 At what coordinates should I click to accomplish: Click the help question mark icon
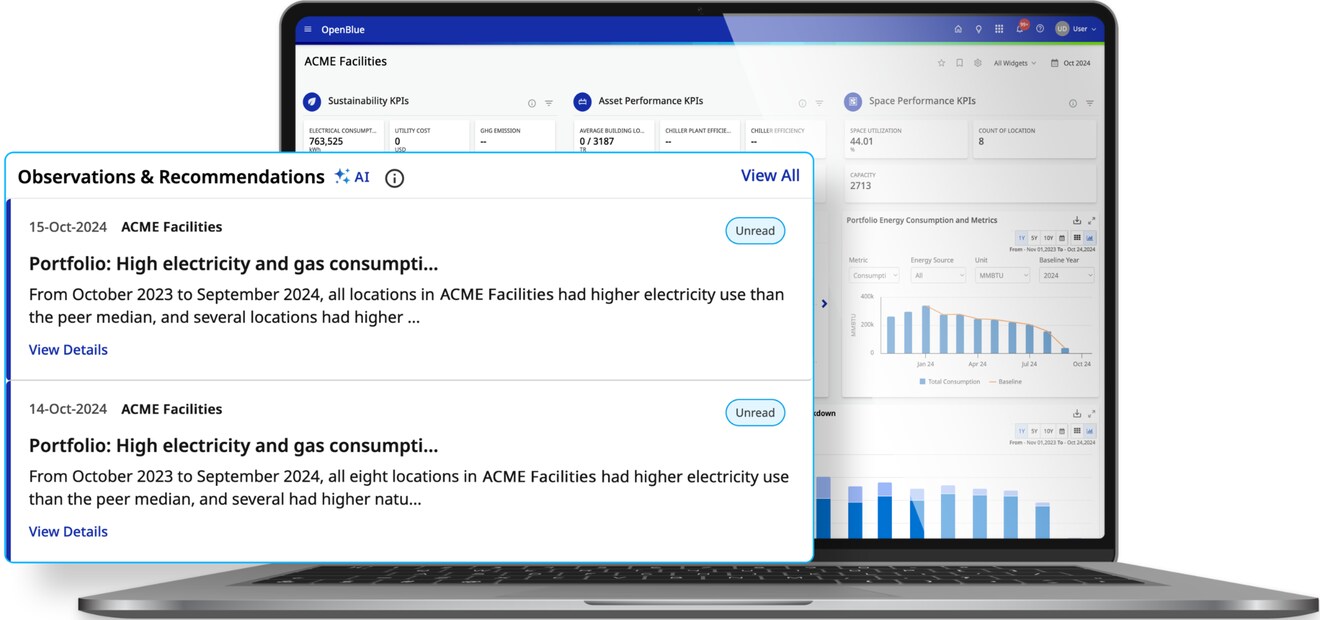tap(1040, 30)
